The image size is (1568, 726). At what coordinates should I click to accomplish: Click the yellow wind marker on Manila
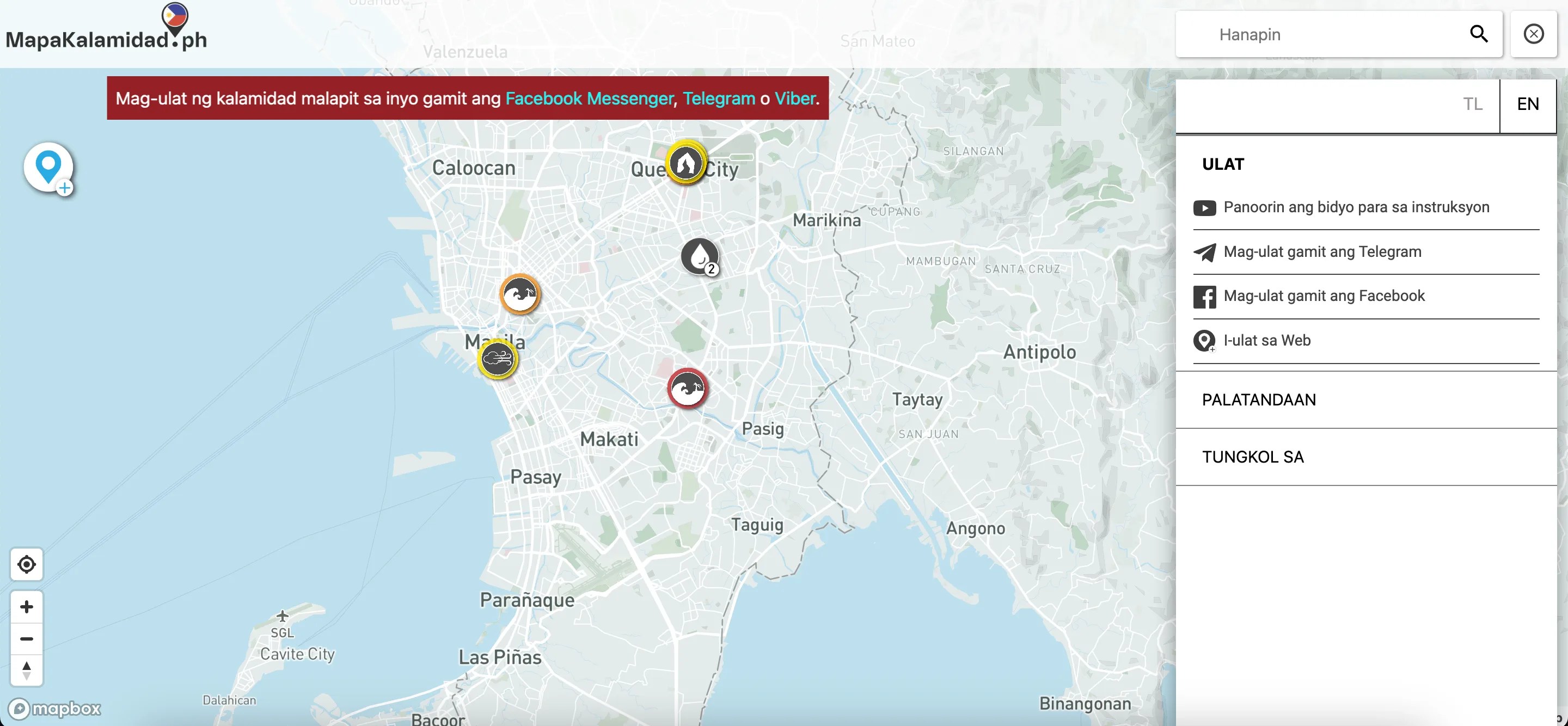(x=497, y=359)
